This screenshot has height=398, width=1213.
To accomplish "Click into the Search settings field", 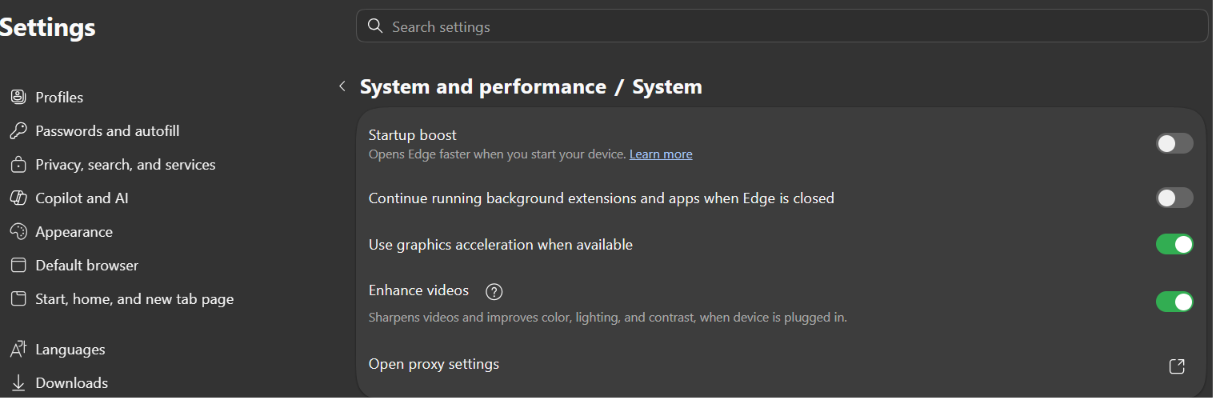I will pyautogui.click(x=782, y=26).
